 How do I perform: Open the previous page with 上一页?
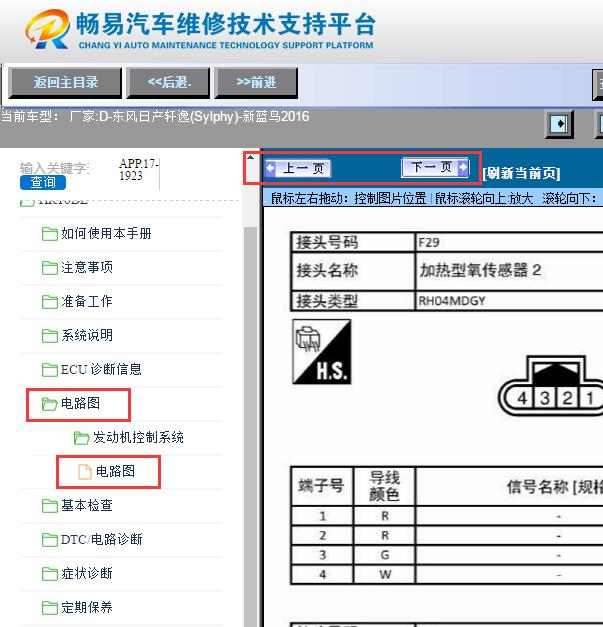coord(298,168)
